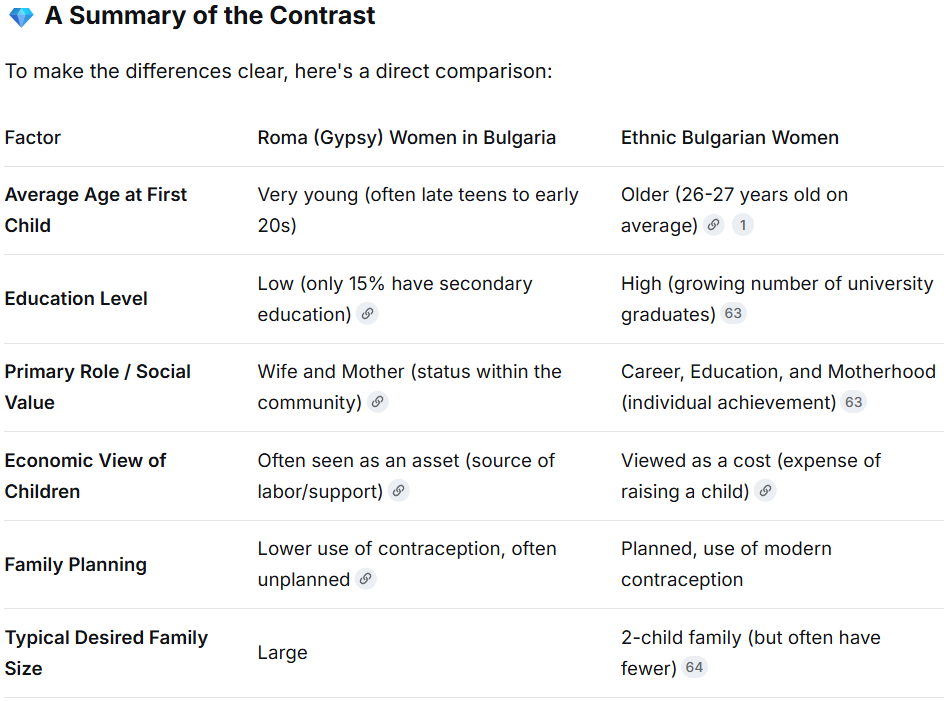The image size is (951, 701).
Task: Click 'A Summary of the Contrast' heading
Action: tap(210, 16)
